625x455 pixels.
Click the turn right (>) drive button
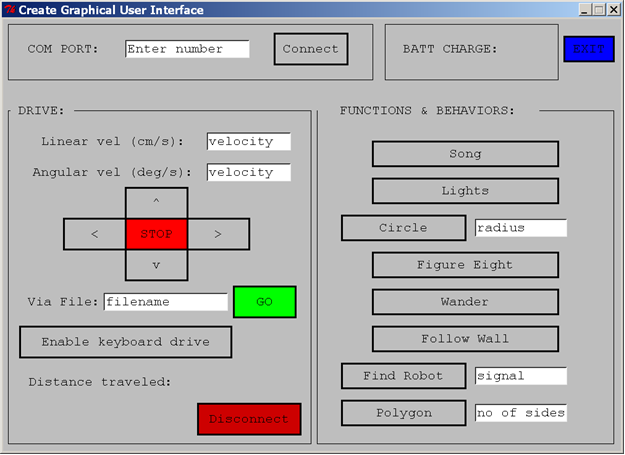point(218,234)
